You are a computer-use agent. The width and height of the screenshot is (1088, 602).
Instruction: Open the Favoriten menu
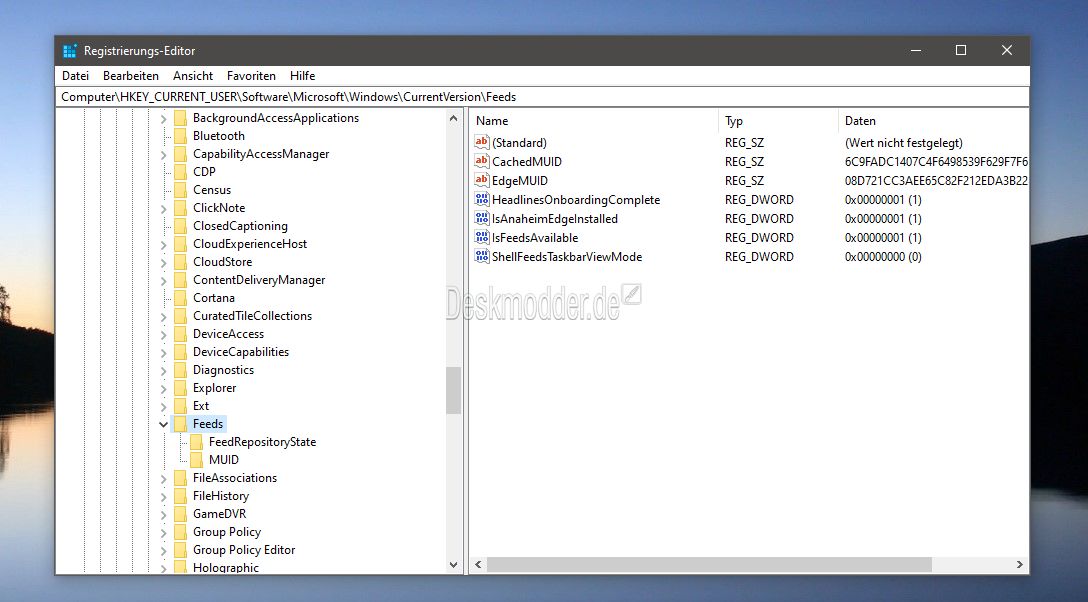(x=251, y=76)
